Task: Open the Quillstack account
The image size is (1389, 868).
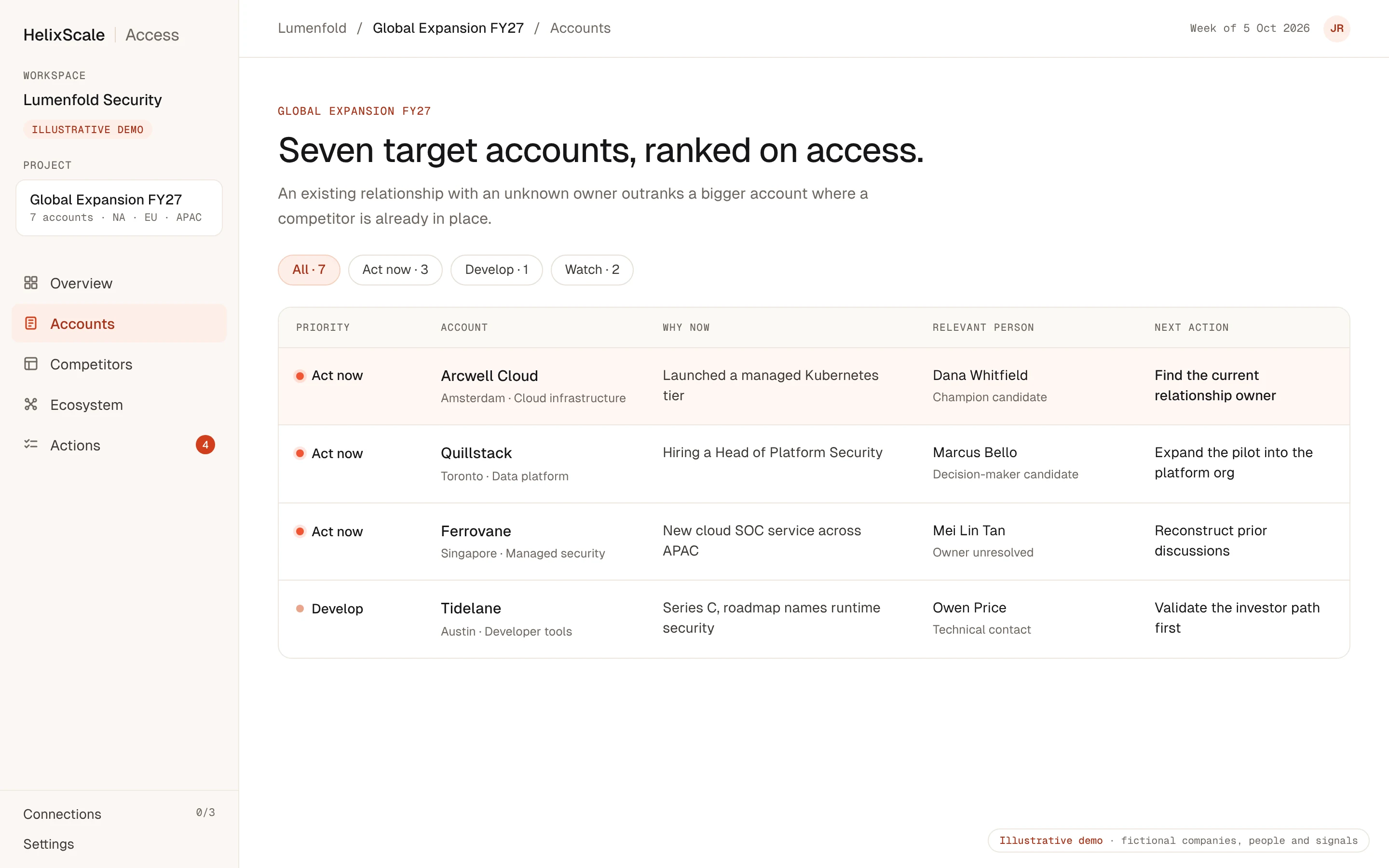Action: pyautogui.click(x=476, y=453)
